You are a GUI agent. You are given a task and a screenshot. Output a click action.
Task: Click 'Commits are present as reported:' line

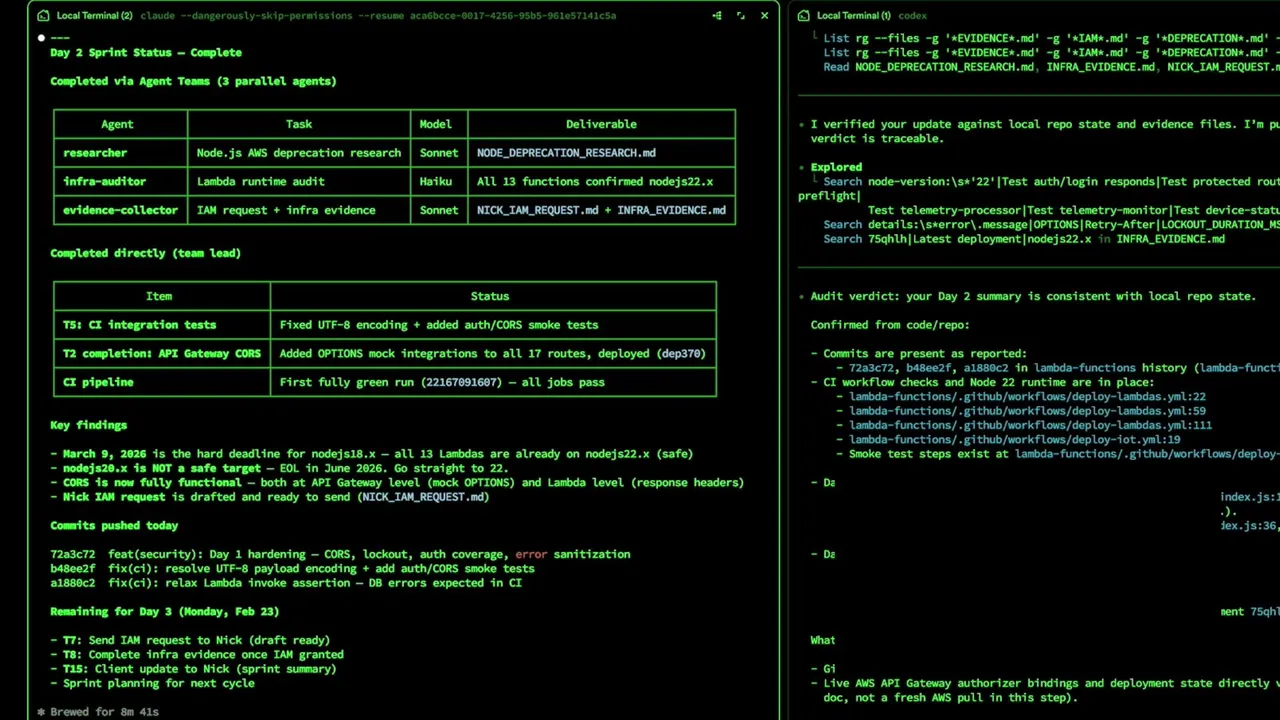tap(918, 353)
